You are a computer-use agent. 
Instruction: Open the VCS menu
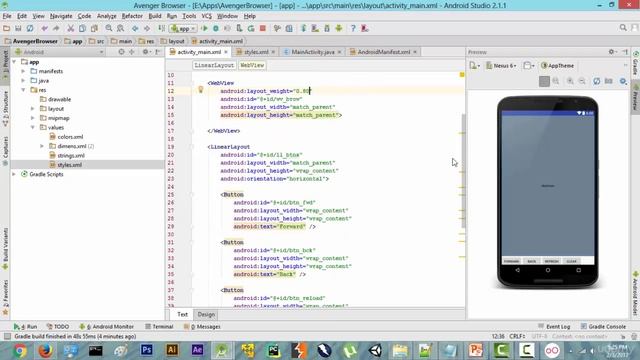coord(207,16)
